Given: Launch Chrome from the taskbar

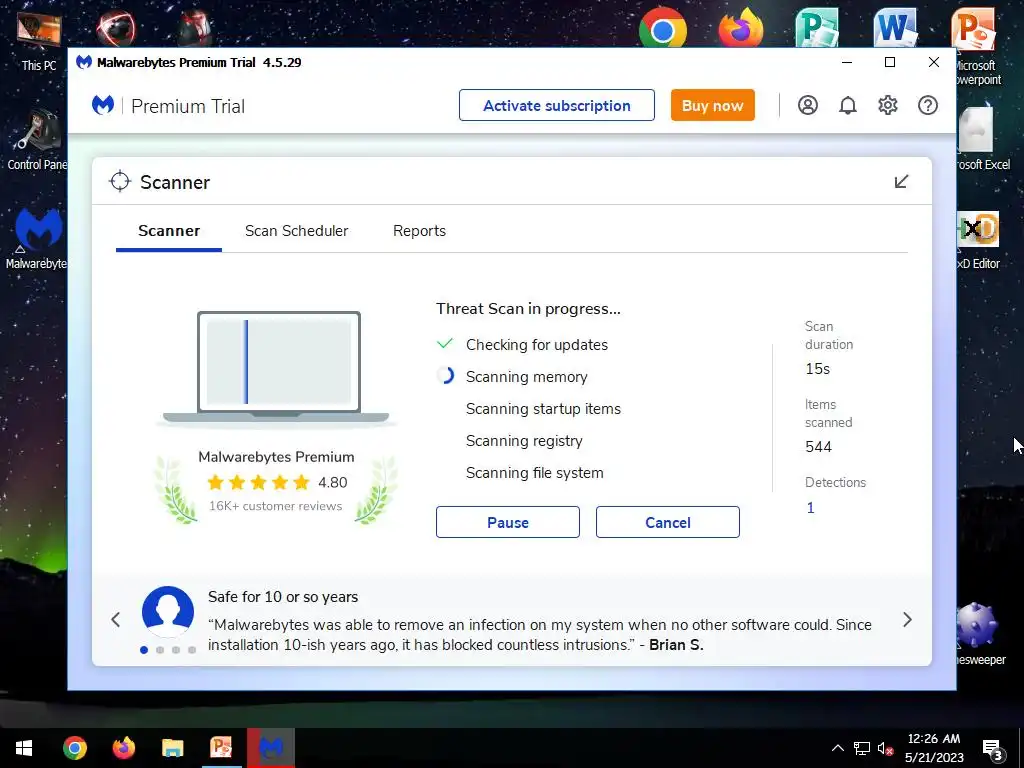Looking at the screenshot, I should pos(75,748).
